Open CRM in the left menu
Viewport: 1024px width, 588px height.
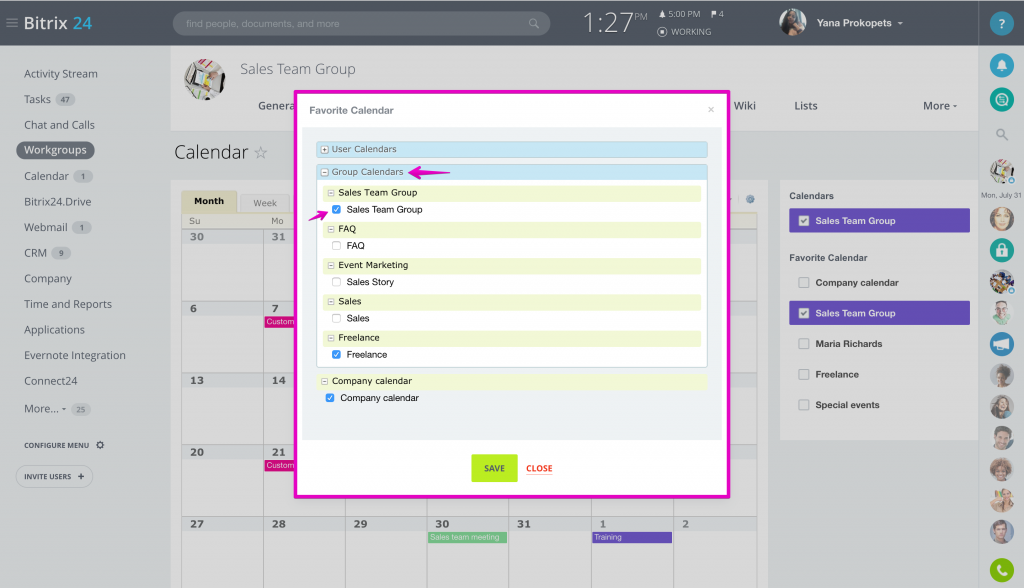pos(35,253)
